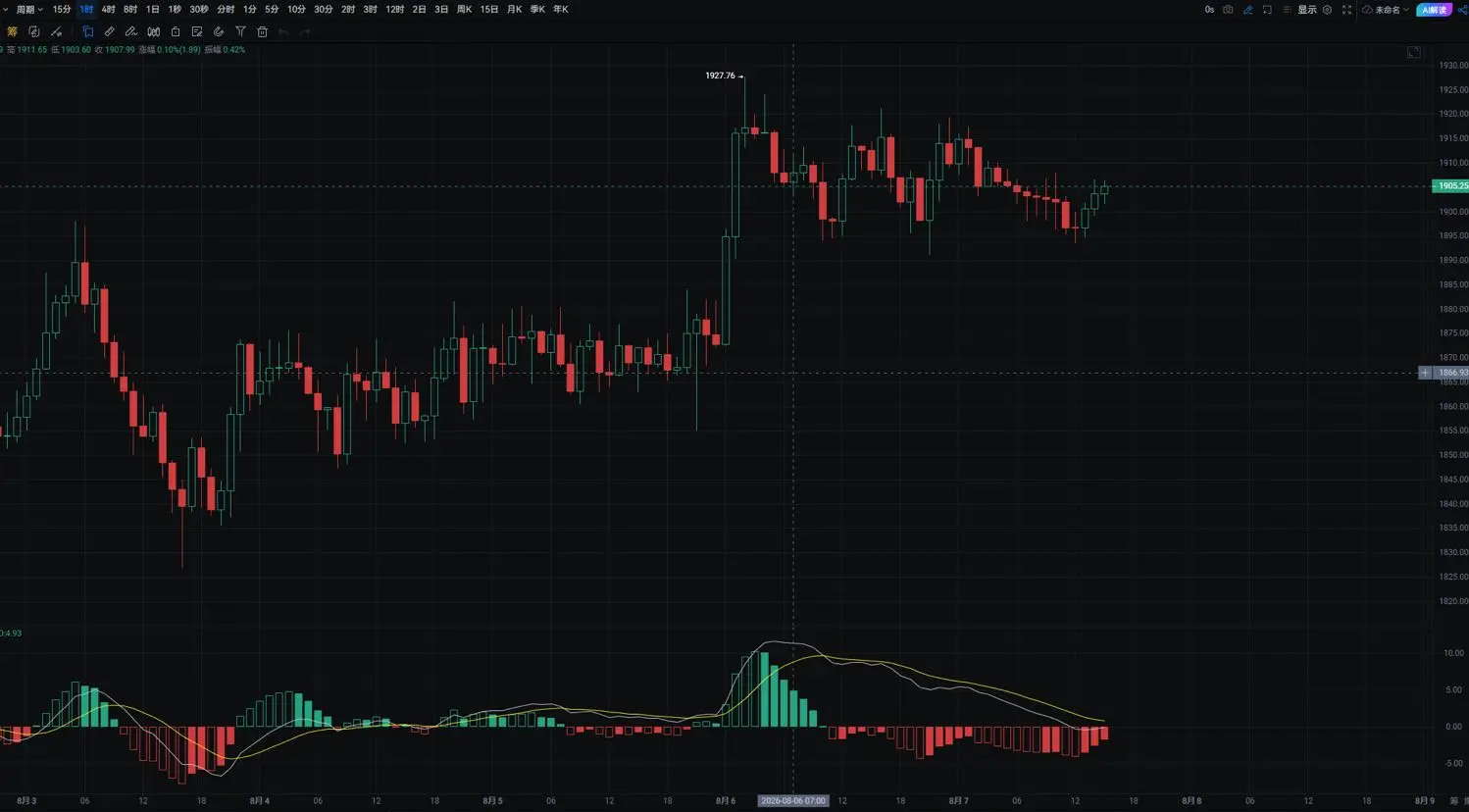The width and height of the screenshot is (1469, 812).
Task: Take a chart snapshot with camera icon
Action: click(x=1228, y=10)
